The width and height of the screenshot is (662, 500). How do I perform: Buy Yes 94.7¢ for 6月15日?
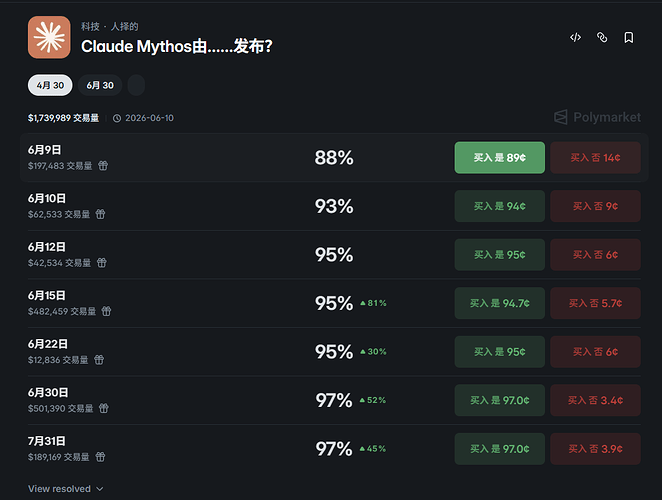tap(499, 303)
